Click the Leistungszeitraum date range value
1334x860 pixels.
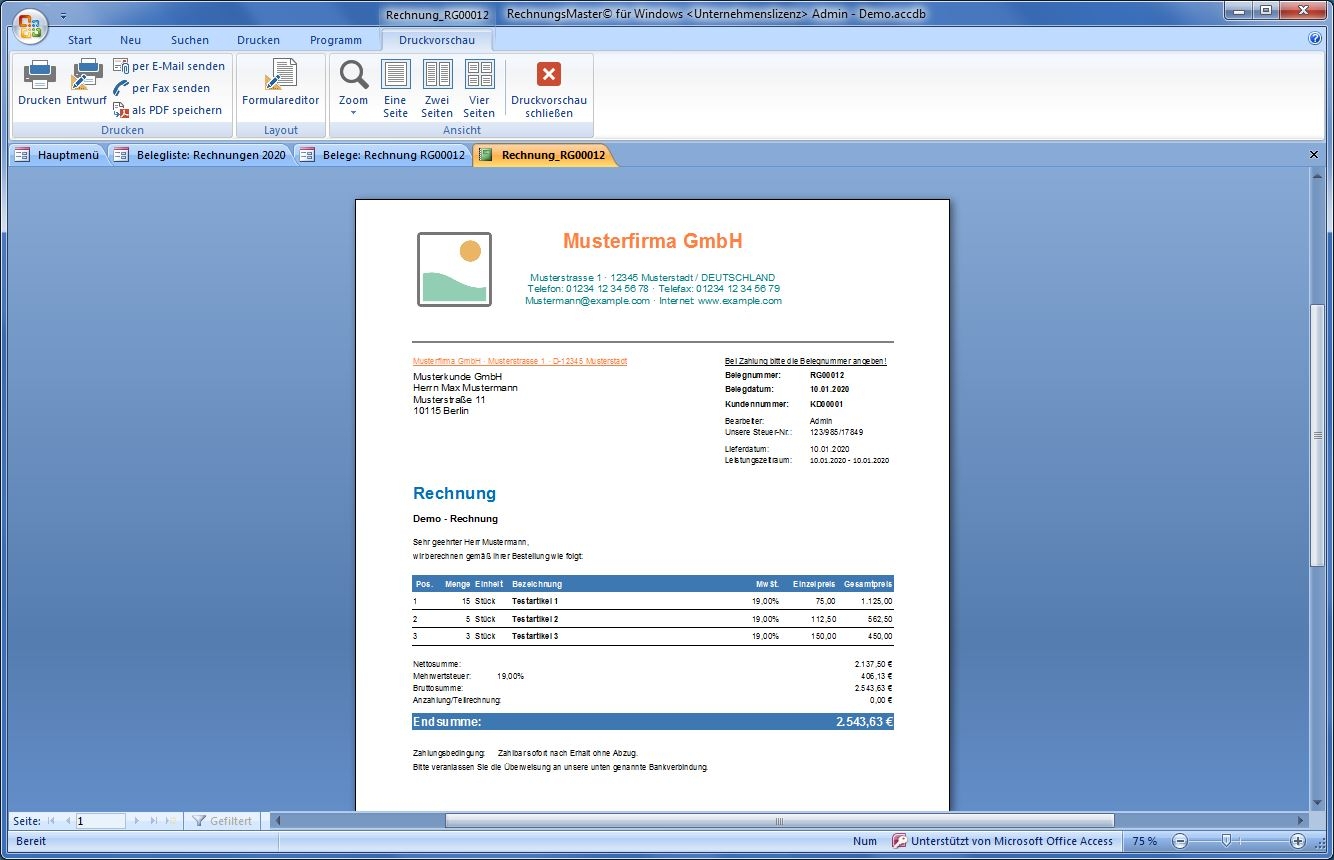pos(849,461)
